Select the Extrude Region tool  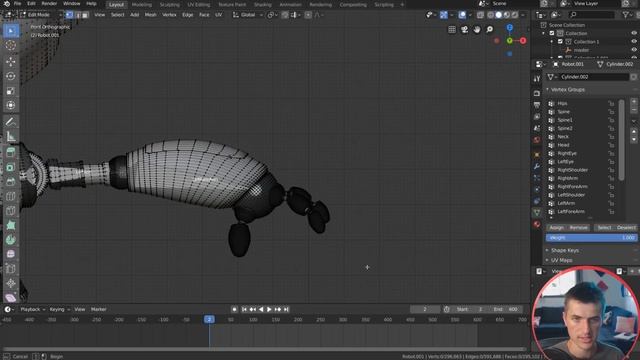tap(11, 153)
